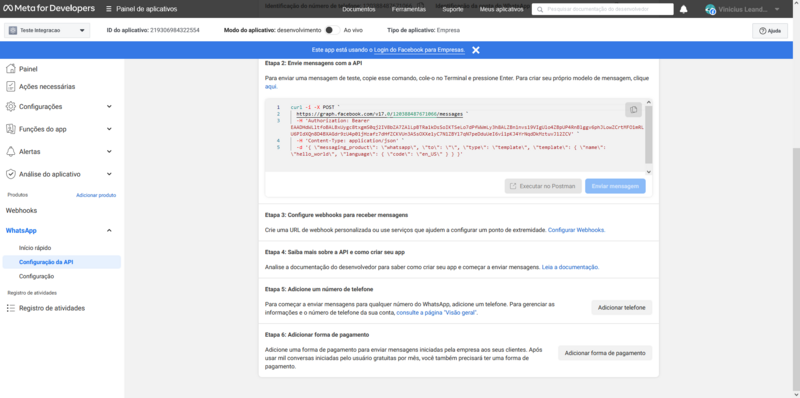Click the Teste Integracao app icon
Image resolution: width=800 pixels, height=398 pixels.
click(13, 31)
